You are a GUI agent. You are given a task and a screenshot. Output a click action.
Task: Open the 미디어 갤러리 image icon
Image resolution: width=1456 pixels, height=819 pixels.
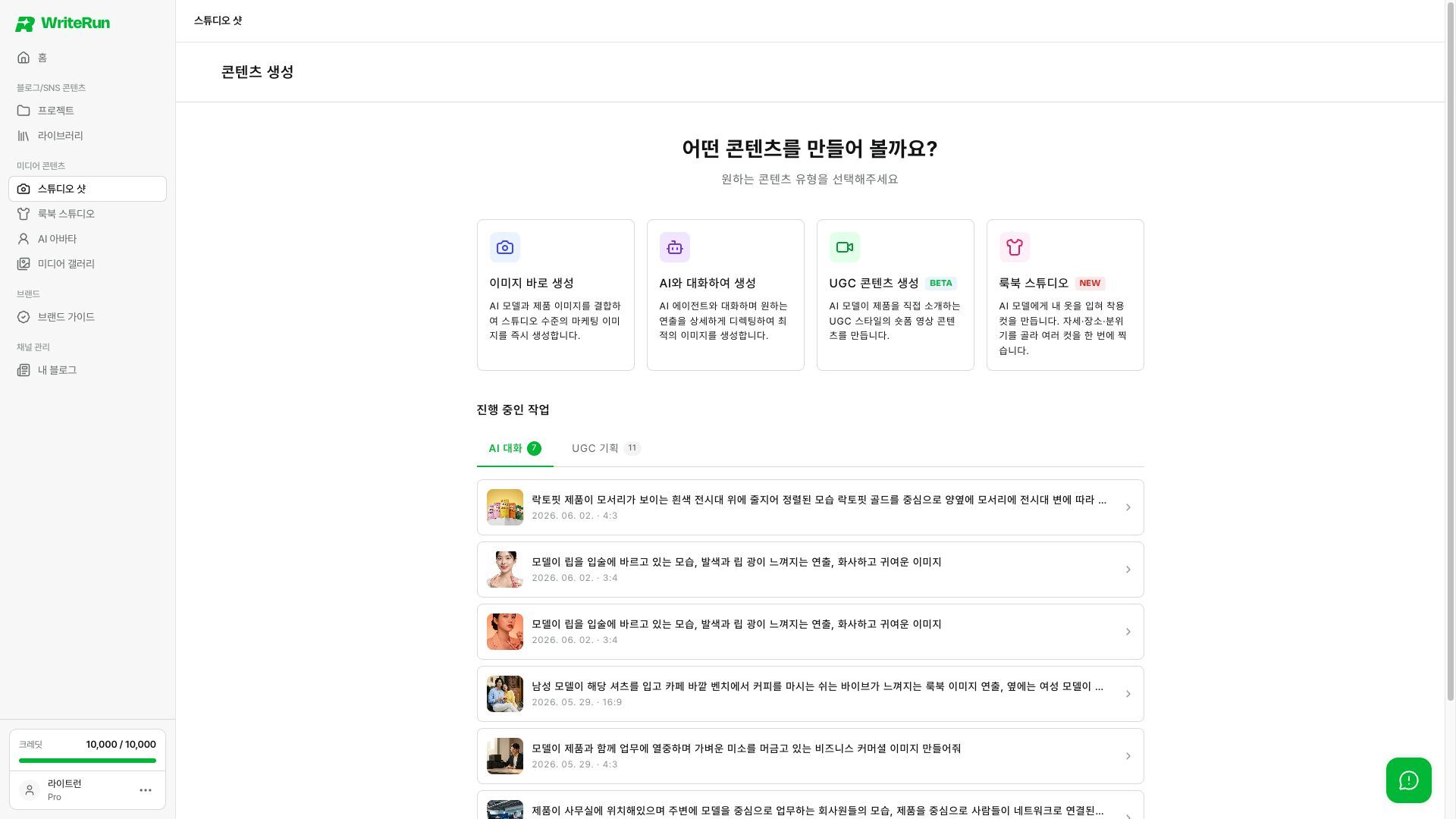[x=24, y=264]
